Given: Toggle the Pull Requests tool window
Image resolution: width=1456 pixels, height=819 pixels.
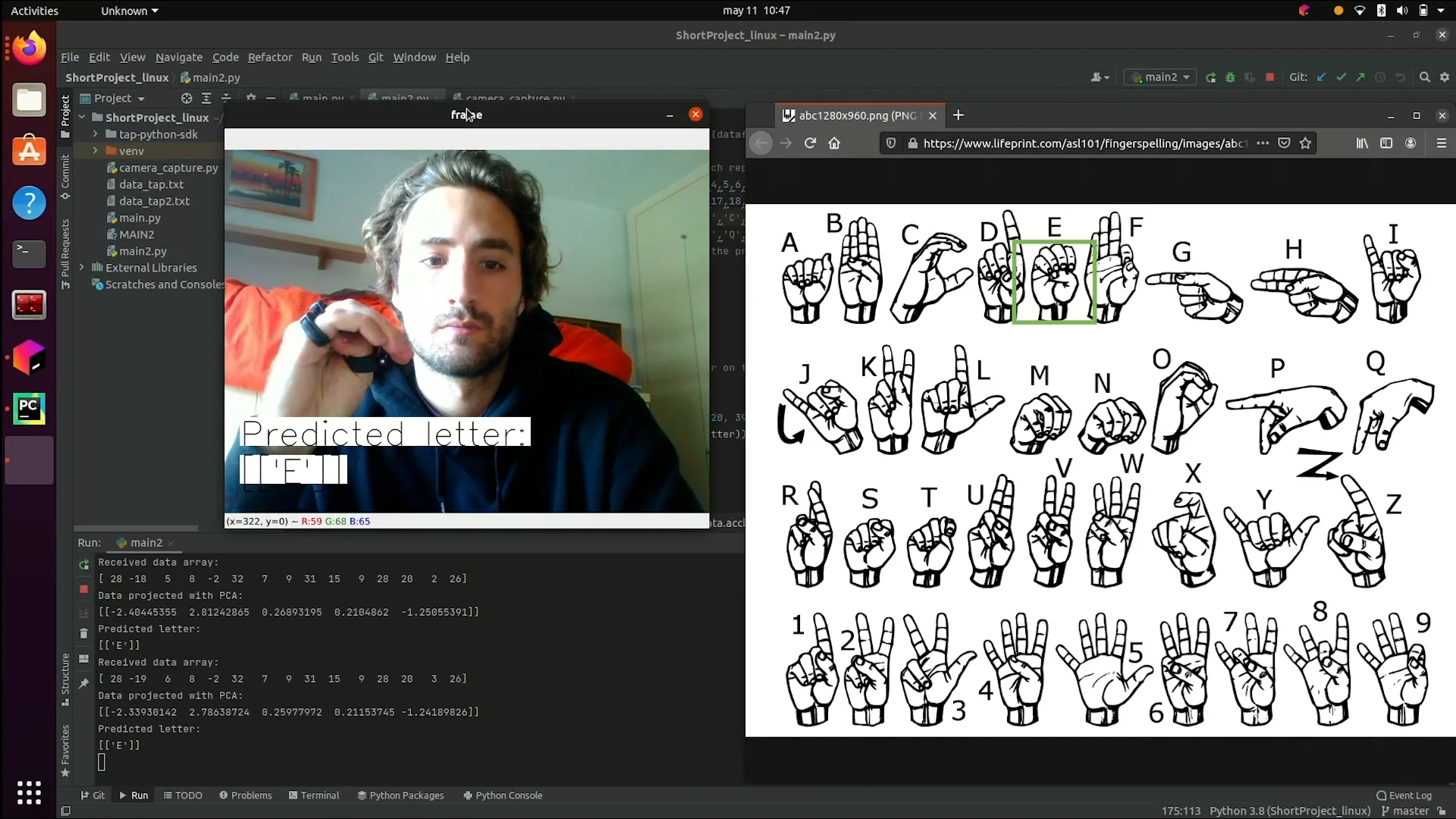Looking at the screenshot, I should (65, 254).
